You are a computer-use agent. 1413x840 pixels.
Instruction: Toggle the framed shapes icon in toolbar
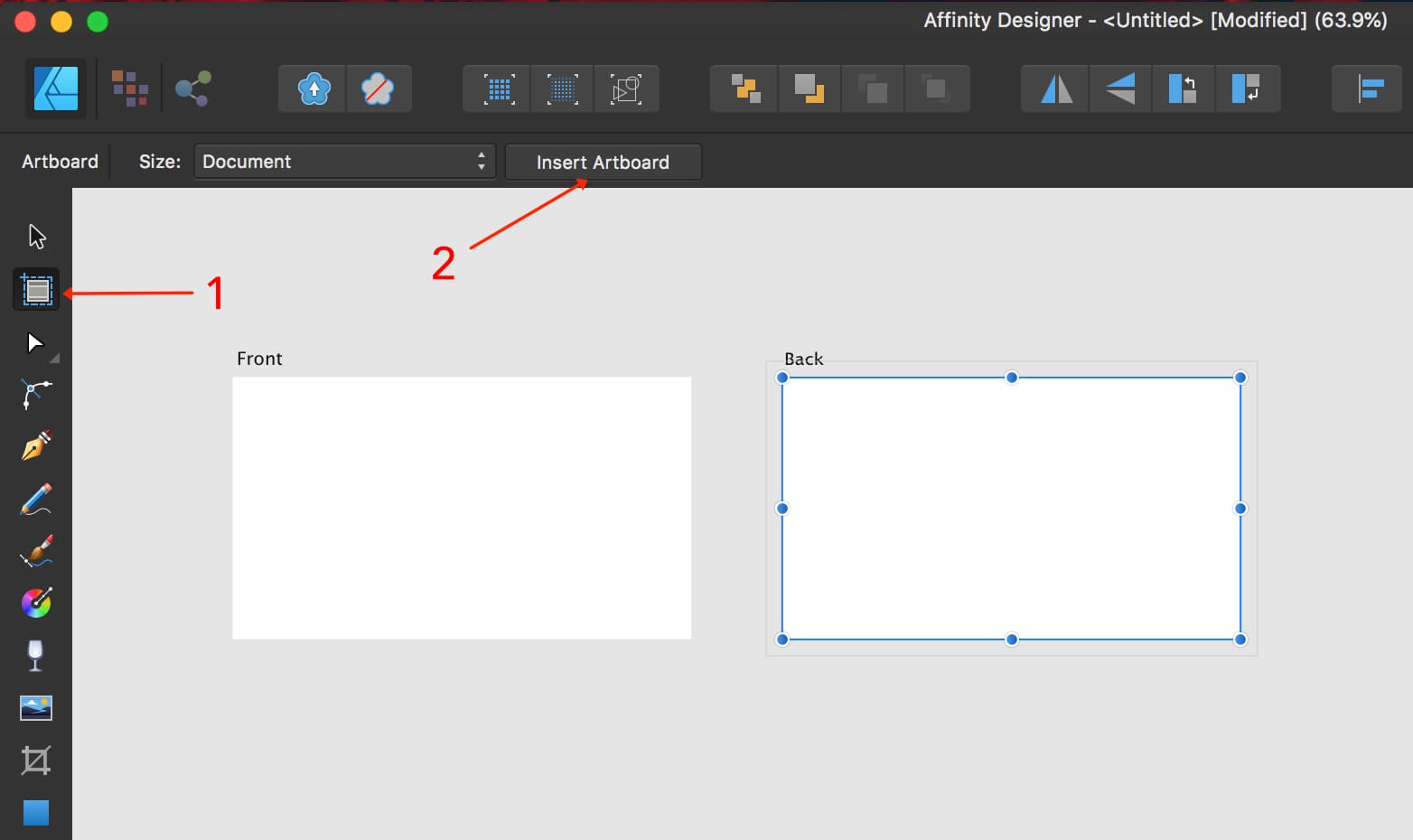tap(626, 89)
